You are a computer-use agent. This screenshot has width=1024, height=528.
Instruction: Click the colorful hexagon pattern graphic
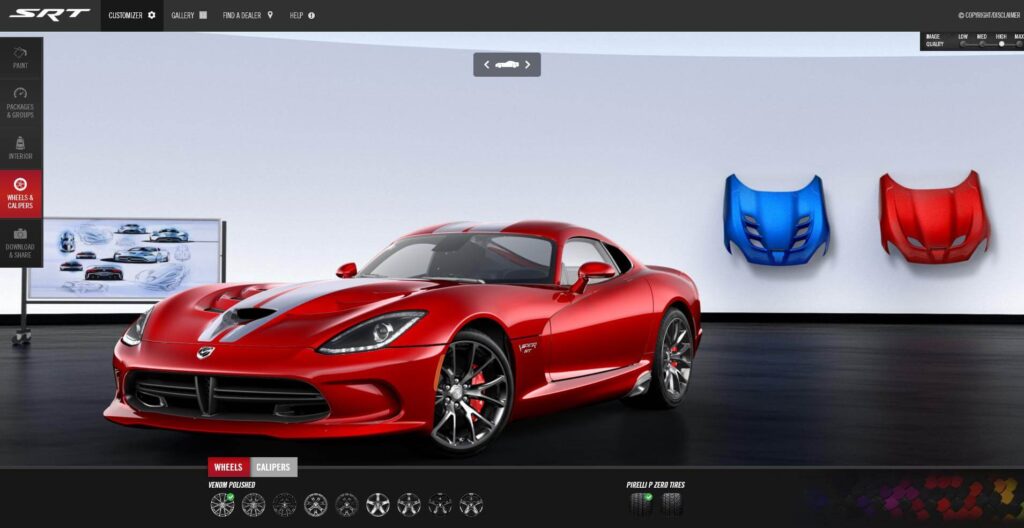click(914, 499)
